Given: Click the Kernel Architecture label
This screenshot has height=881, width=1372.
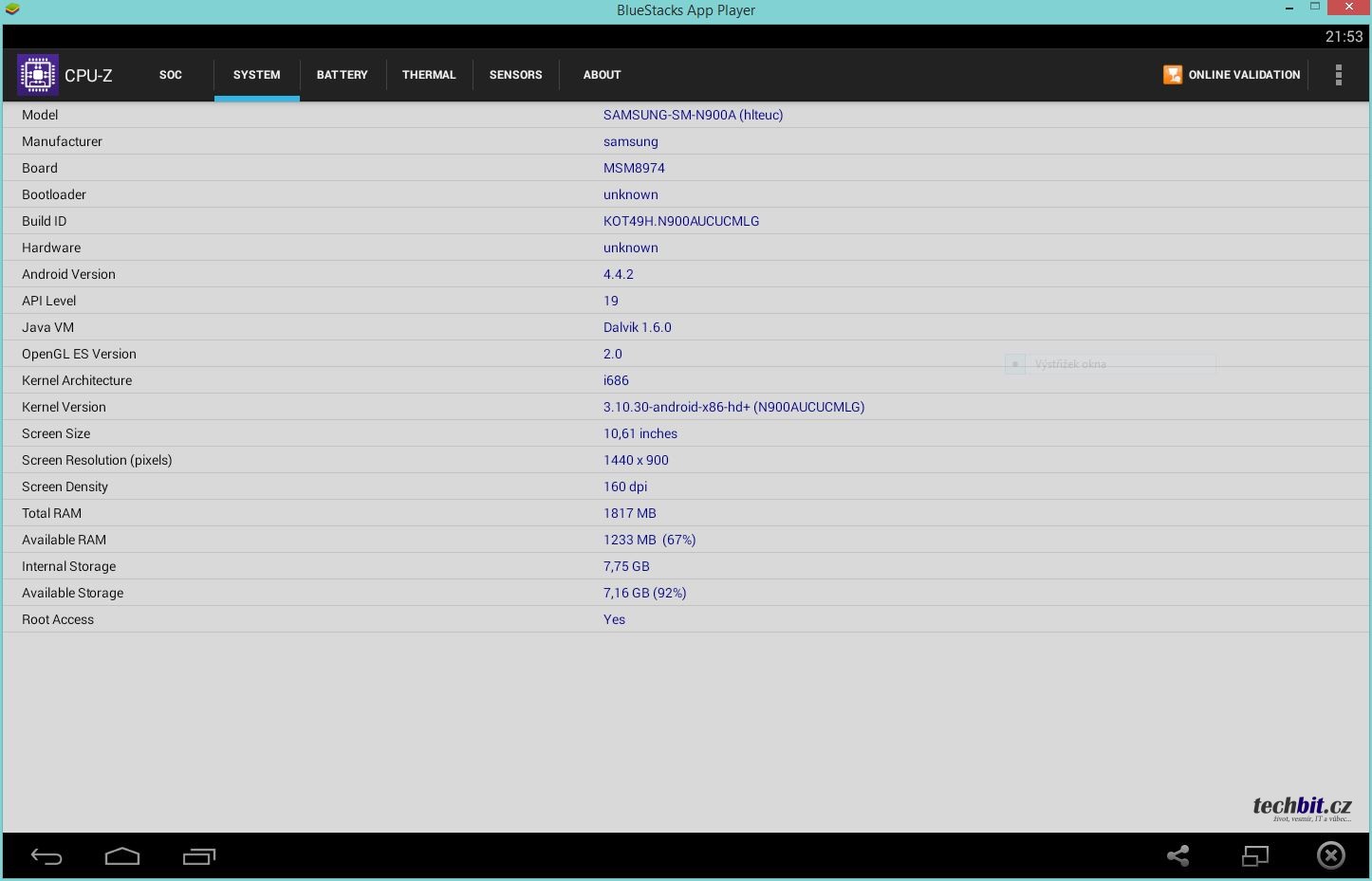Looking at the screenshot, I should click(x=77, y=380).
